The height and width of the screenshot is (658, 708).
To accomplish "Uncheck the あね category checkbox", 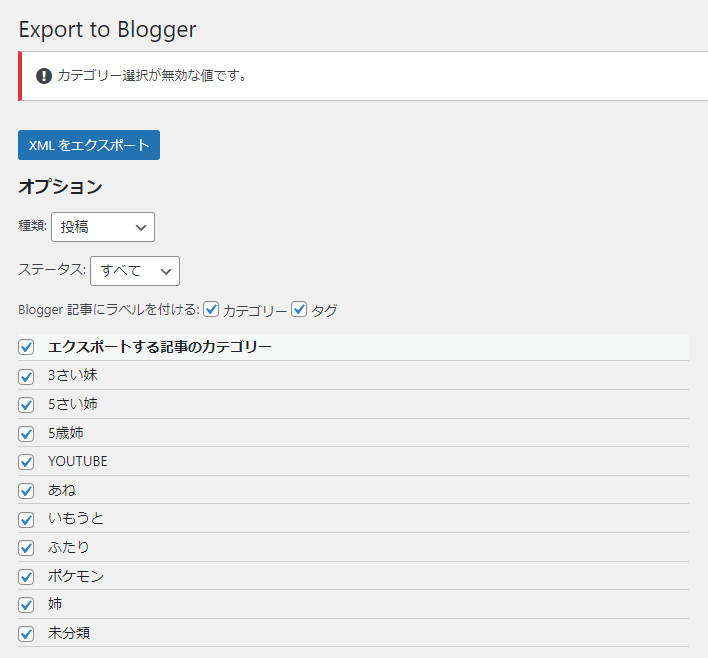I will 27,491.
